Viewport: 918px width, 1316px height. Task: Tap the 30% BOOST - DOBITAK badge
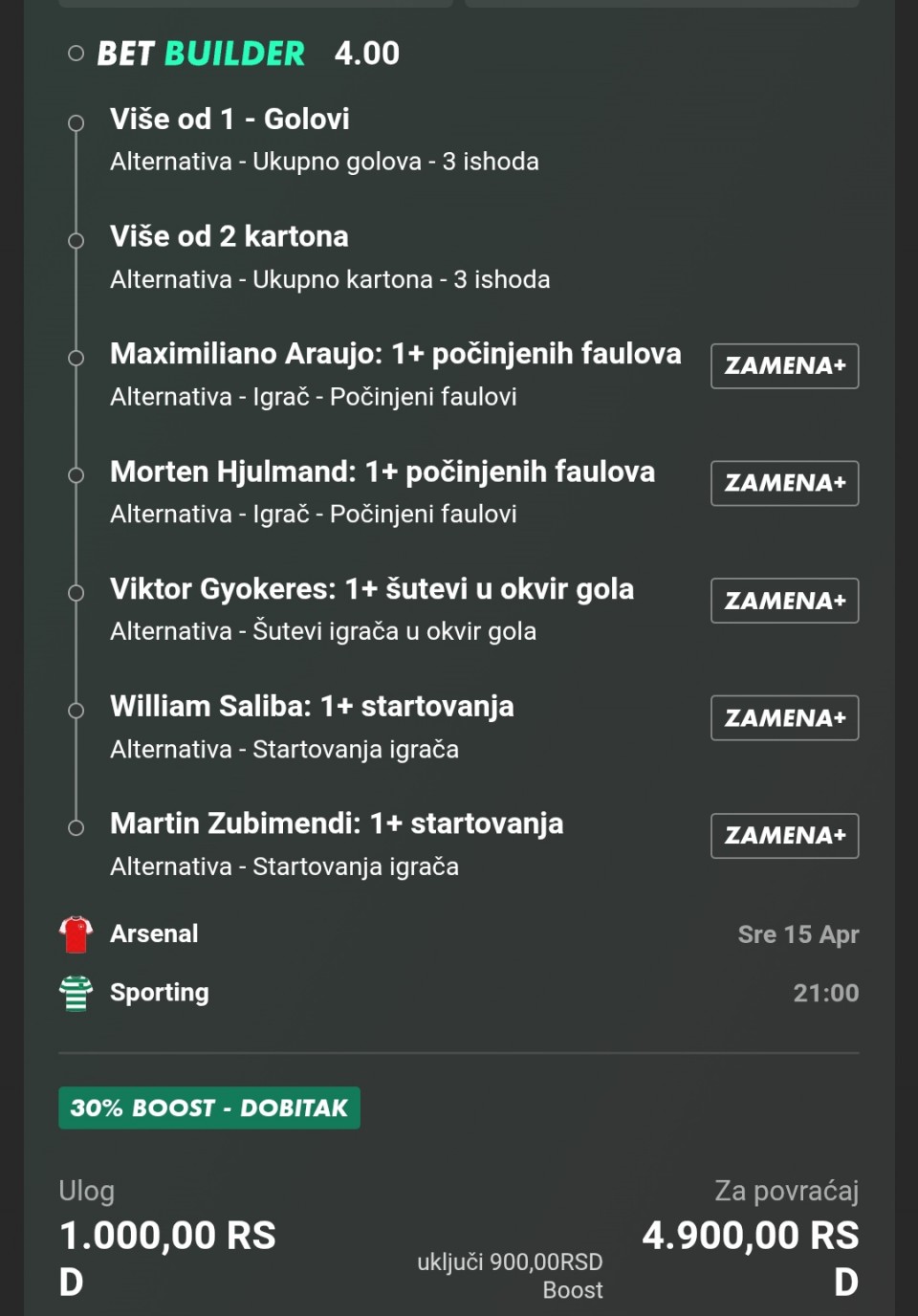(x=209, y=1108)
